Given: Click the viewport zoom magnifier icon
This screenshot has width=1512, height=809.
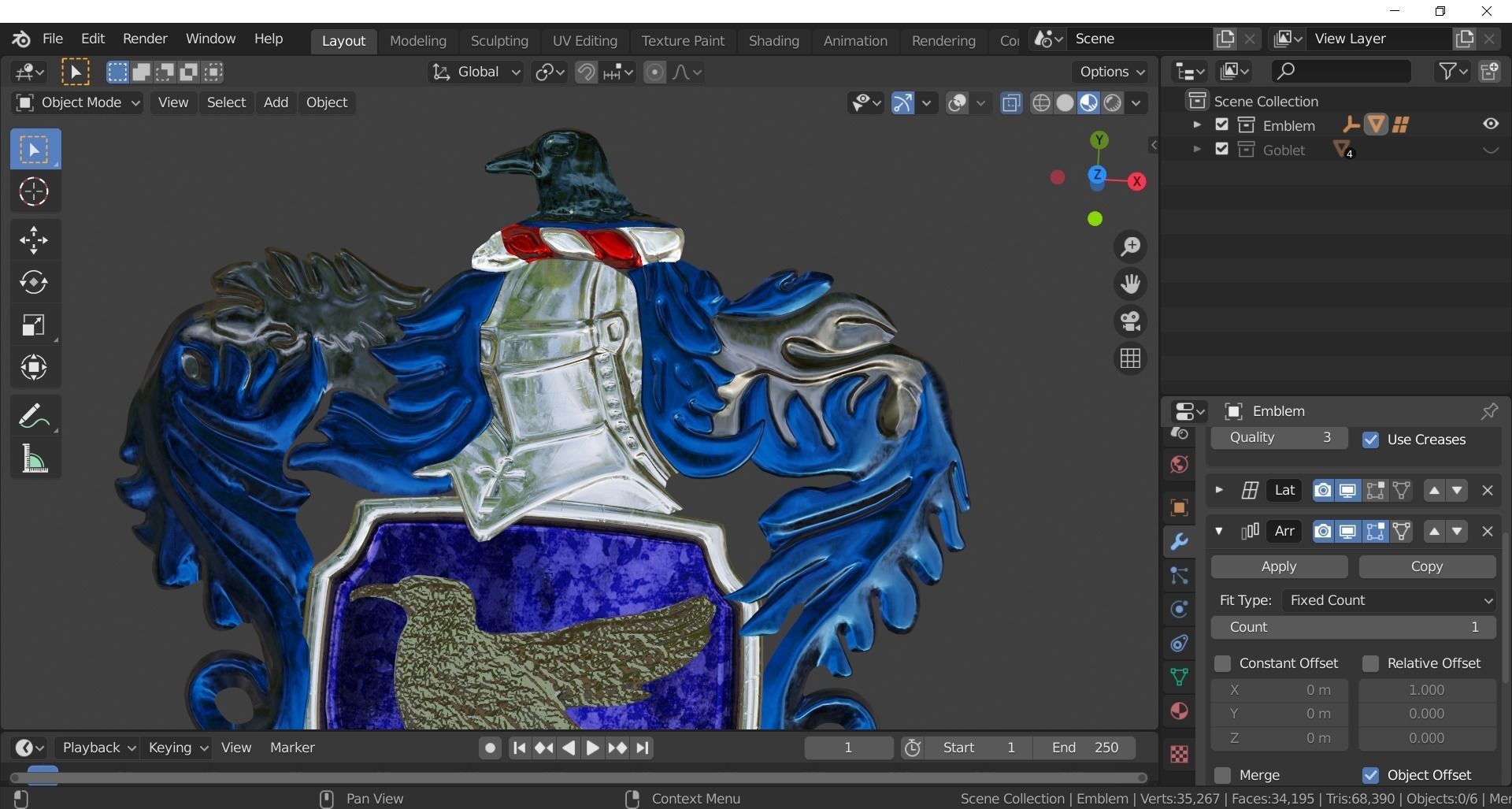Looking at the screenshot, I should coord(1130,247).
